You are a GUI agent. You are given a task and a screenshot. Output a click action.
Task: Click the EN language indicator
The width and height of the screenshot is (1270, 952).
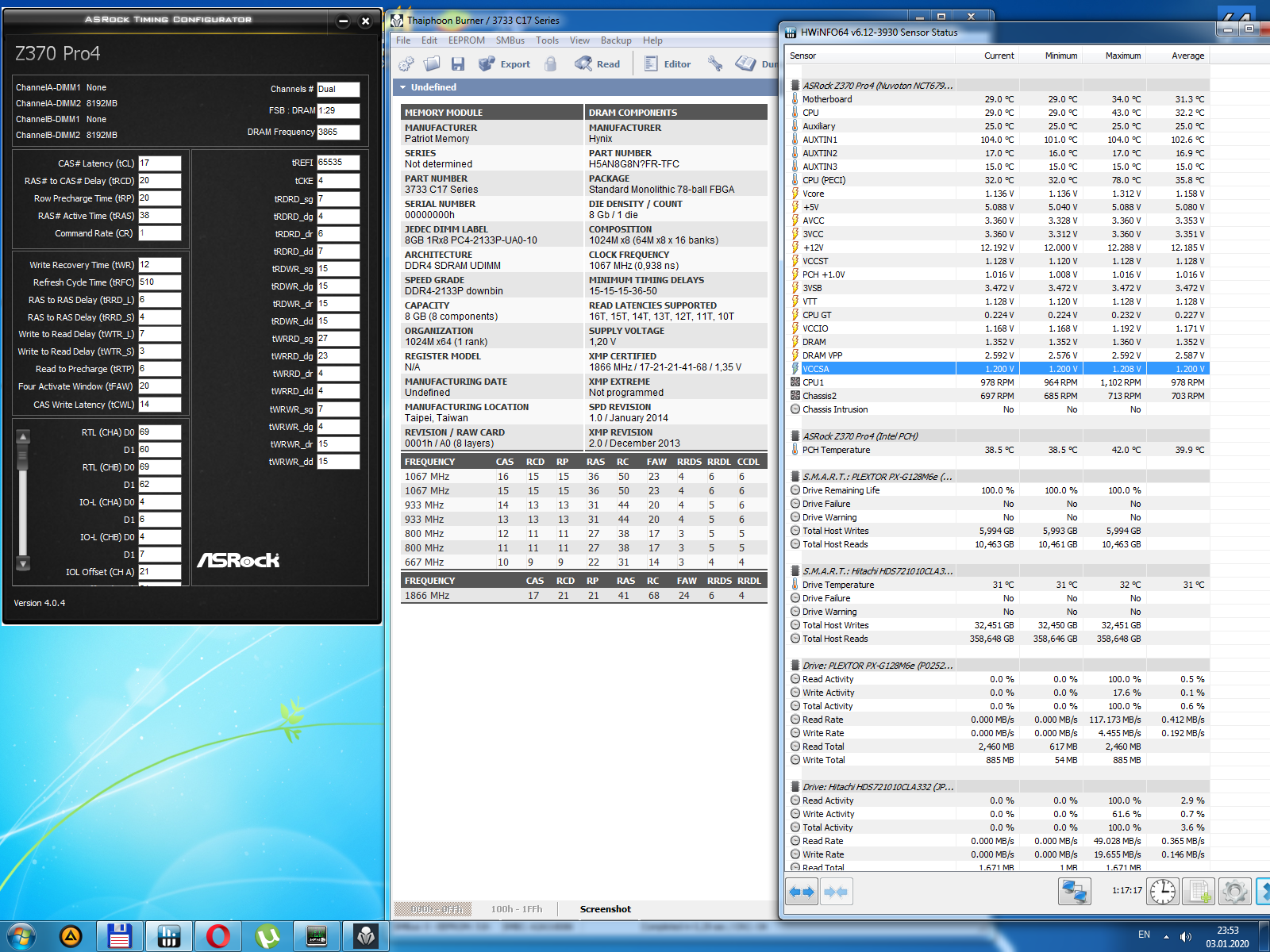click(x=1144, y=935)
